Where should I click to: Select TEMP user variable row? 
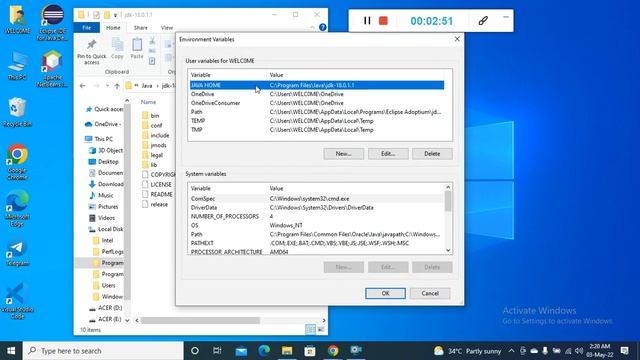(317, 121)
